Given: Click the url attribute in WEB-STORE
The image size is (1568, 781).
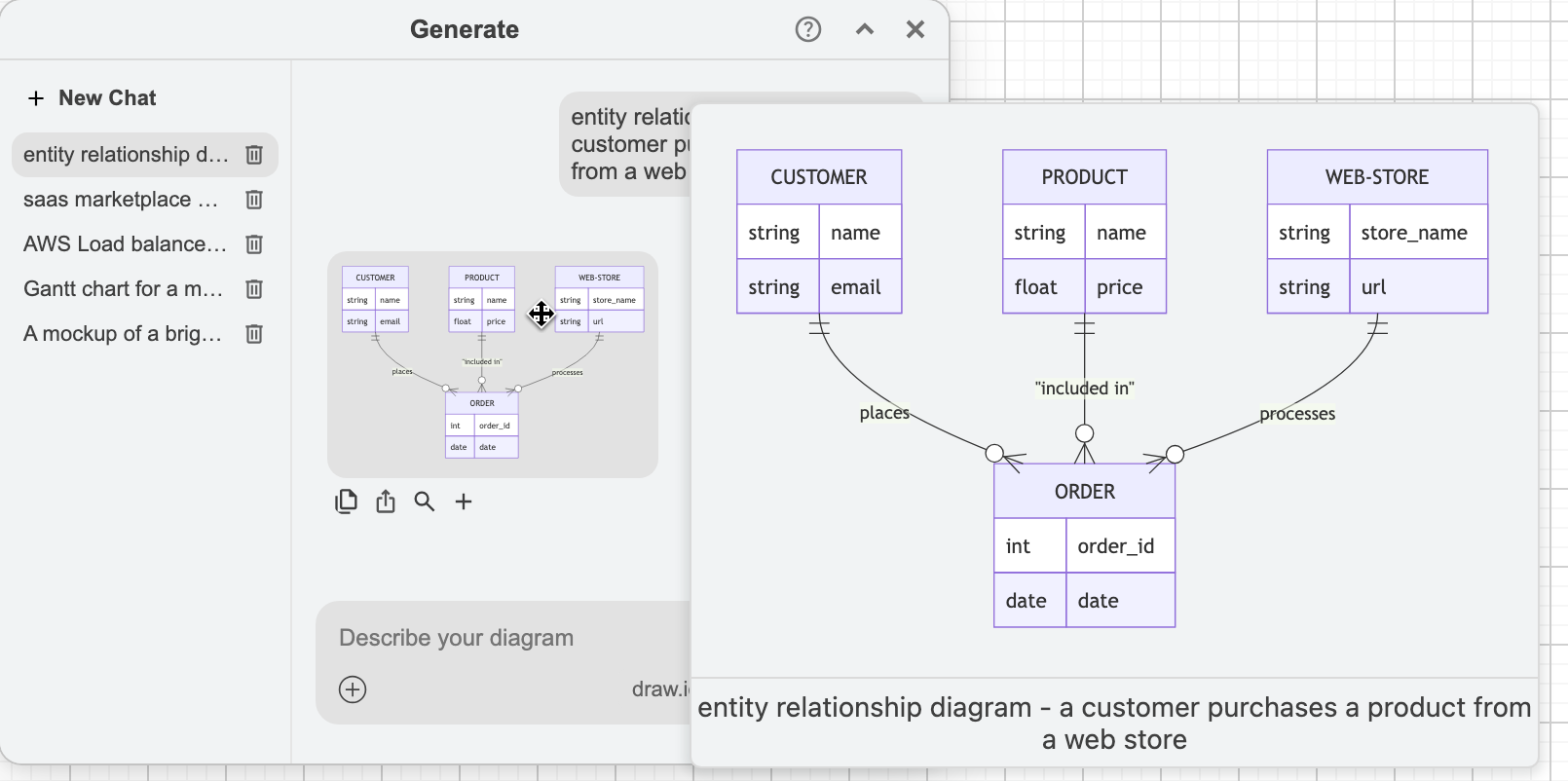Looking at the screenshot, I should pyautogui.click(x=1419, y=287).
